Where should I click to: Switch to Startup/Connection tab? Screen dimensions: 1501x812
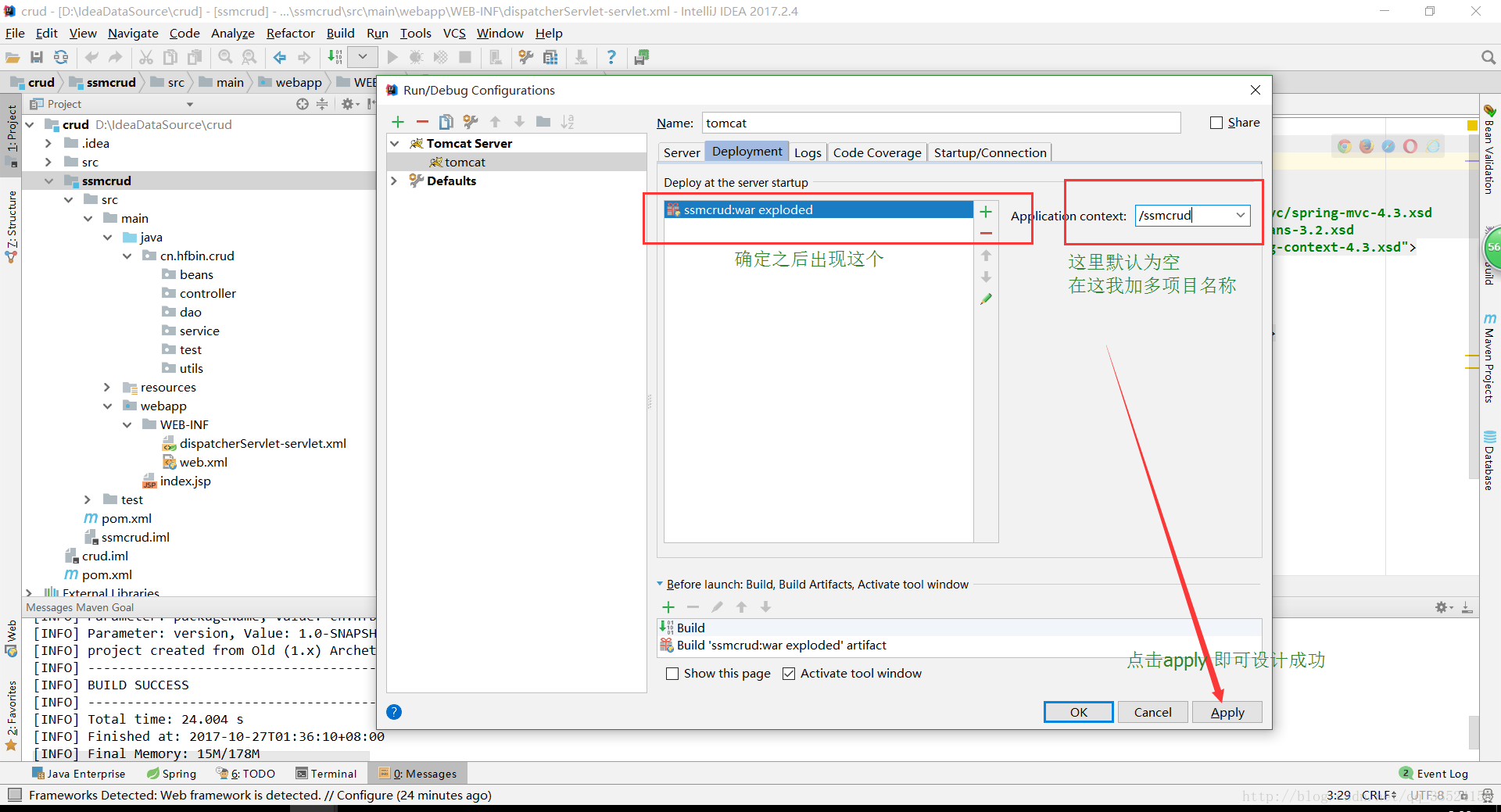(990, 152)
